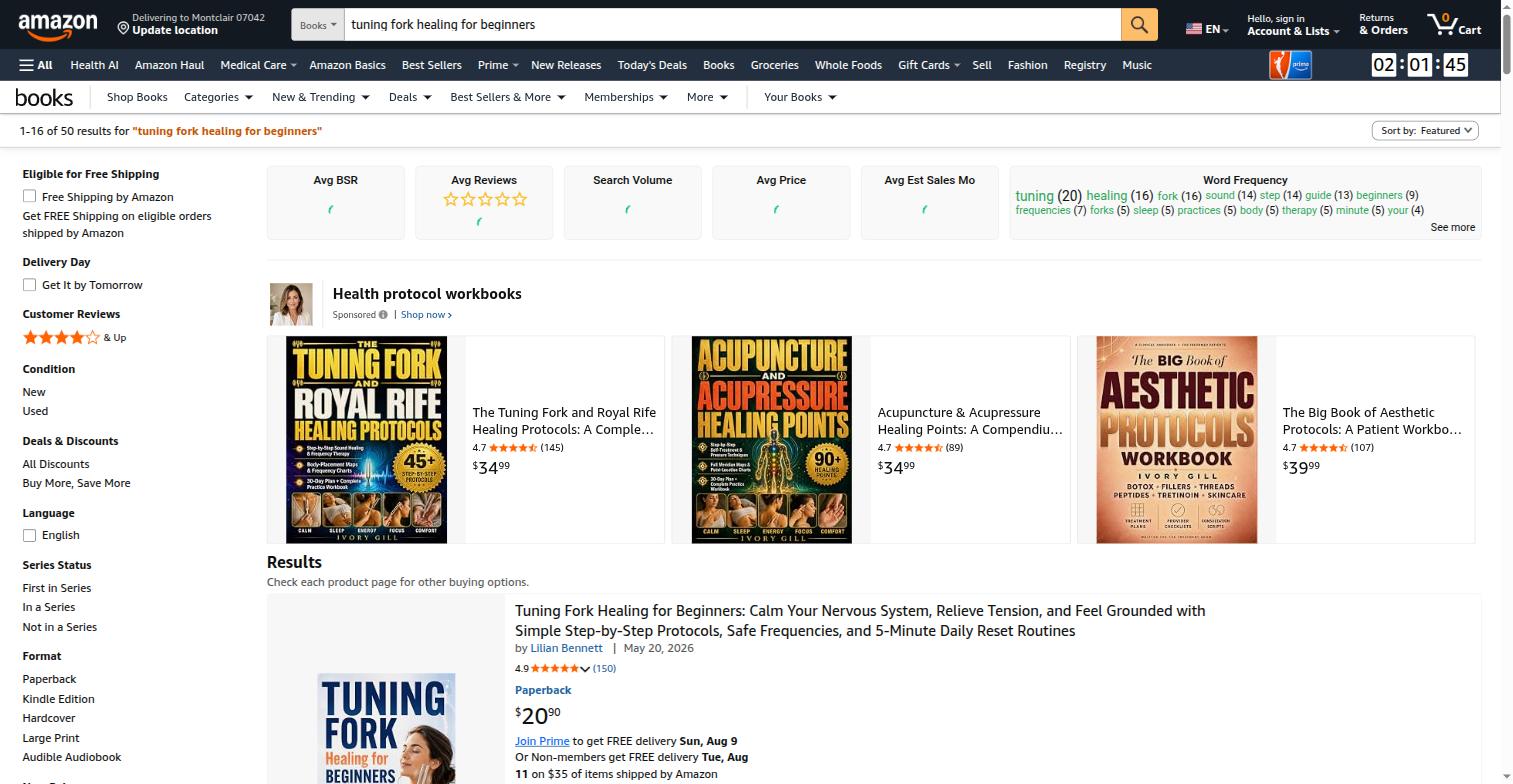Viewport: 1513px width, 784px height.
Task: Click the Search Volume stat card
Action: point(632,203)
